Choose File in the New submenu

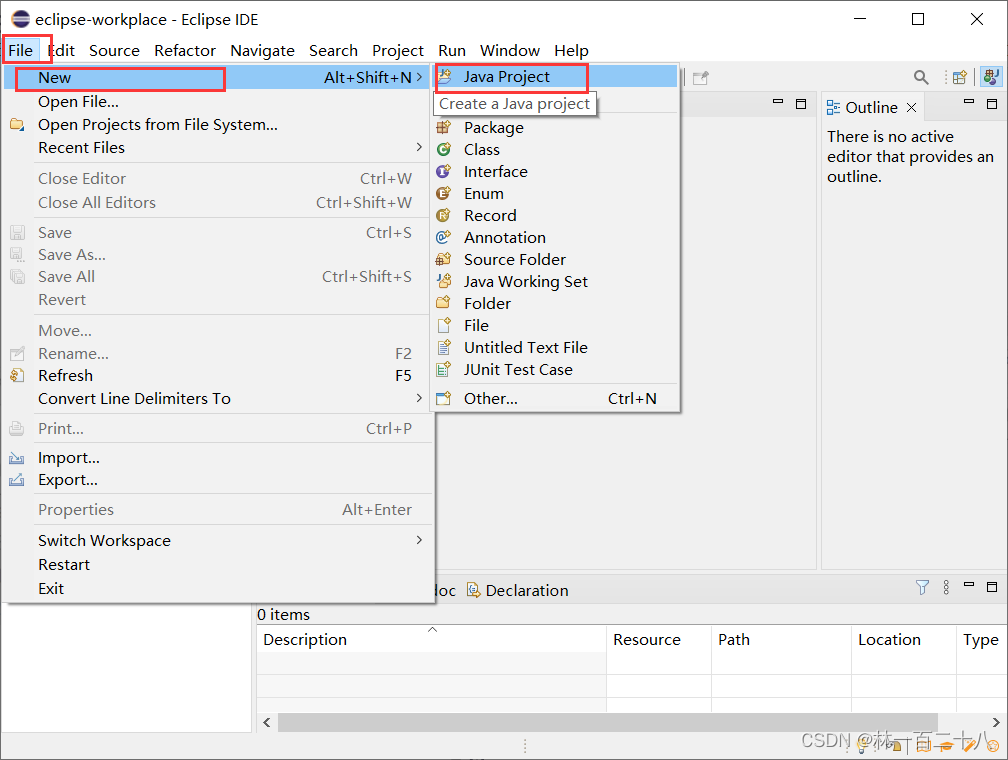pos(556,325)
